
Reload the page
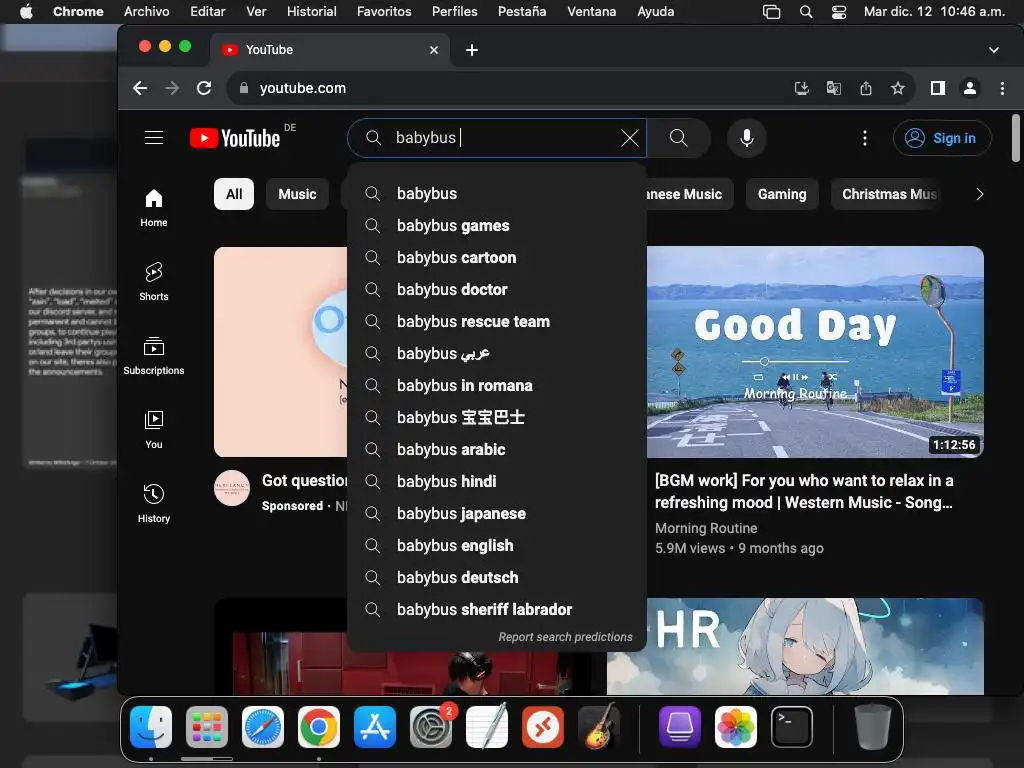coord(204,88)
